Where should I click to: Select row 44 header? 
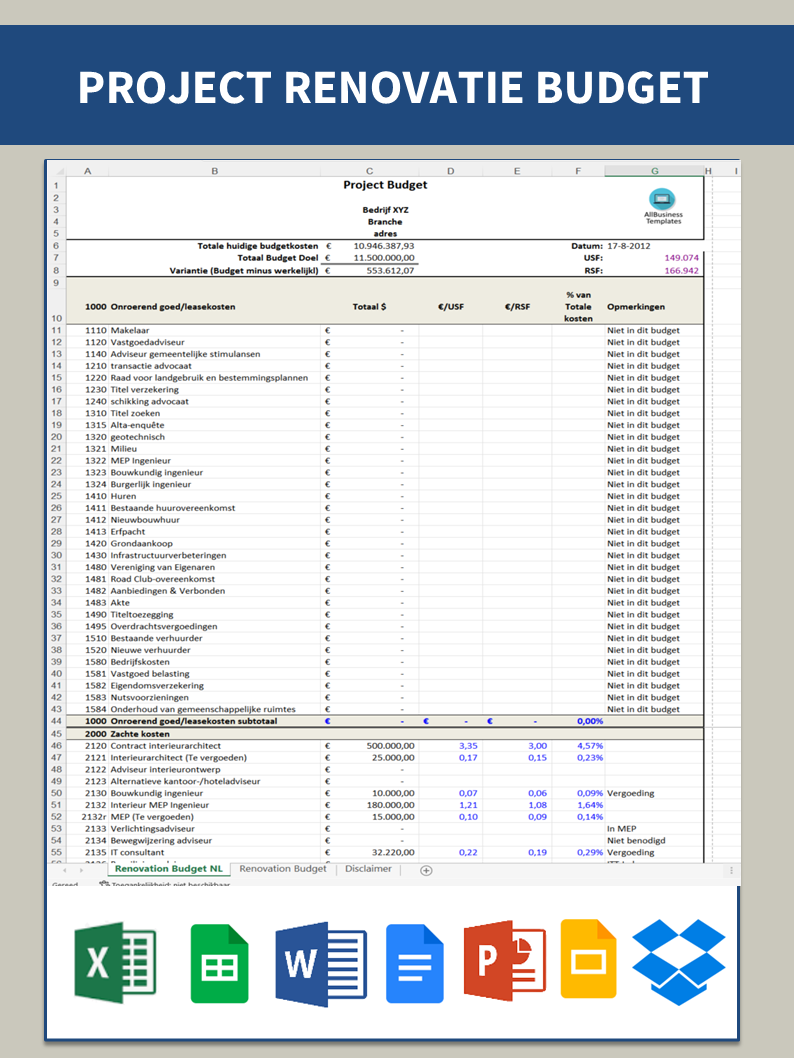pyautogui.click(x=57, y=721)
